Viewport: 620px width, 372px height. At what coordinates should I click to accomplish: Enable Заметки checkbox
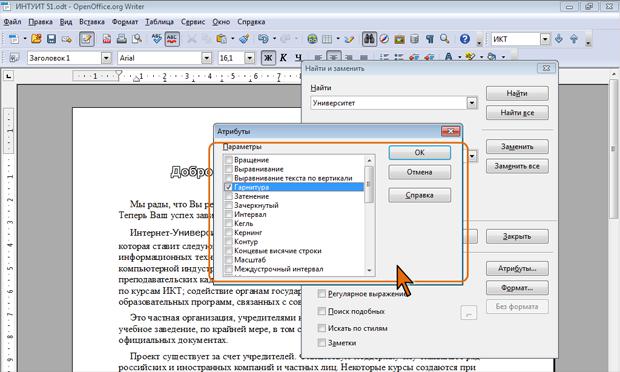click(322, 343)
